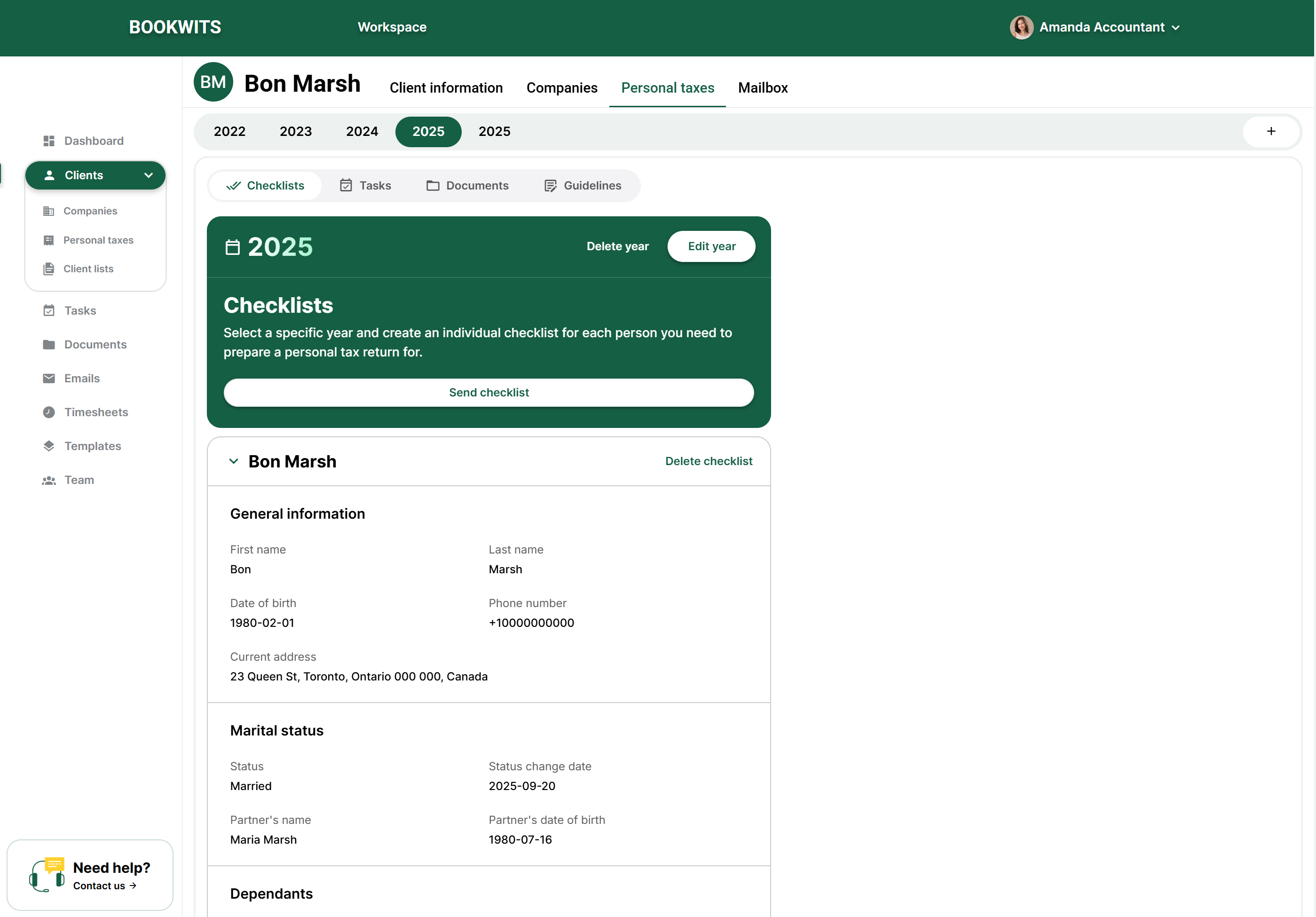Click the Contact us link
Screen dimensions: 1316x917
click(104, 885)
